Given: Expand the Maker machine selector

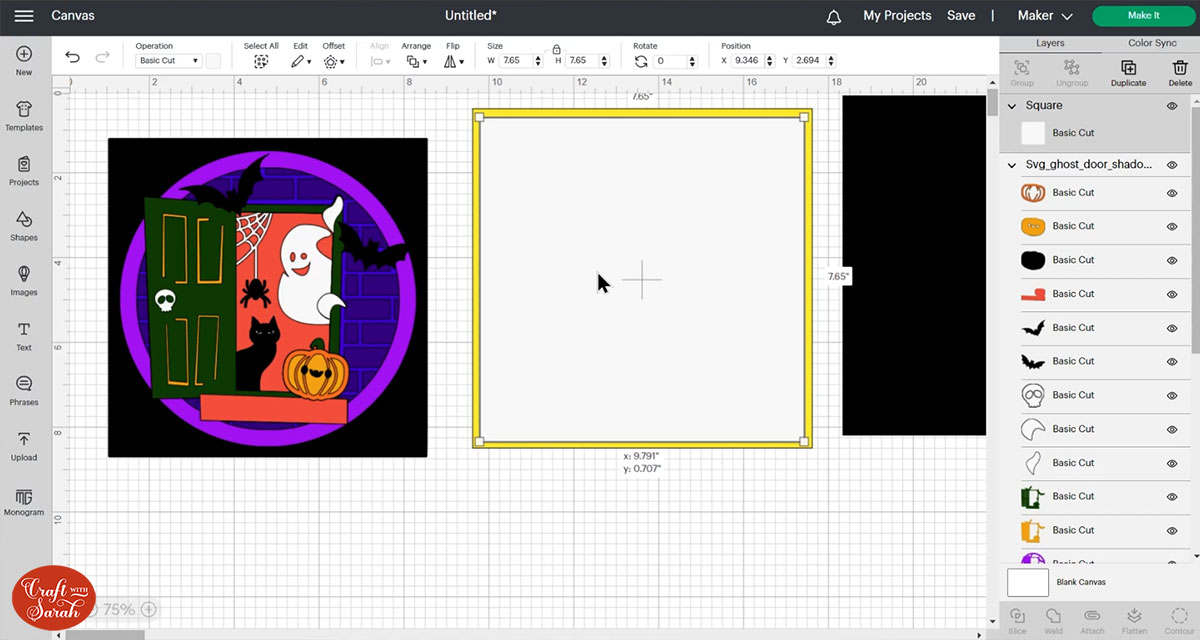Looking at the screenshot, I should pos(1044,16).
